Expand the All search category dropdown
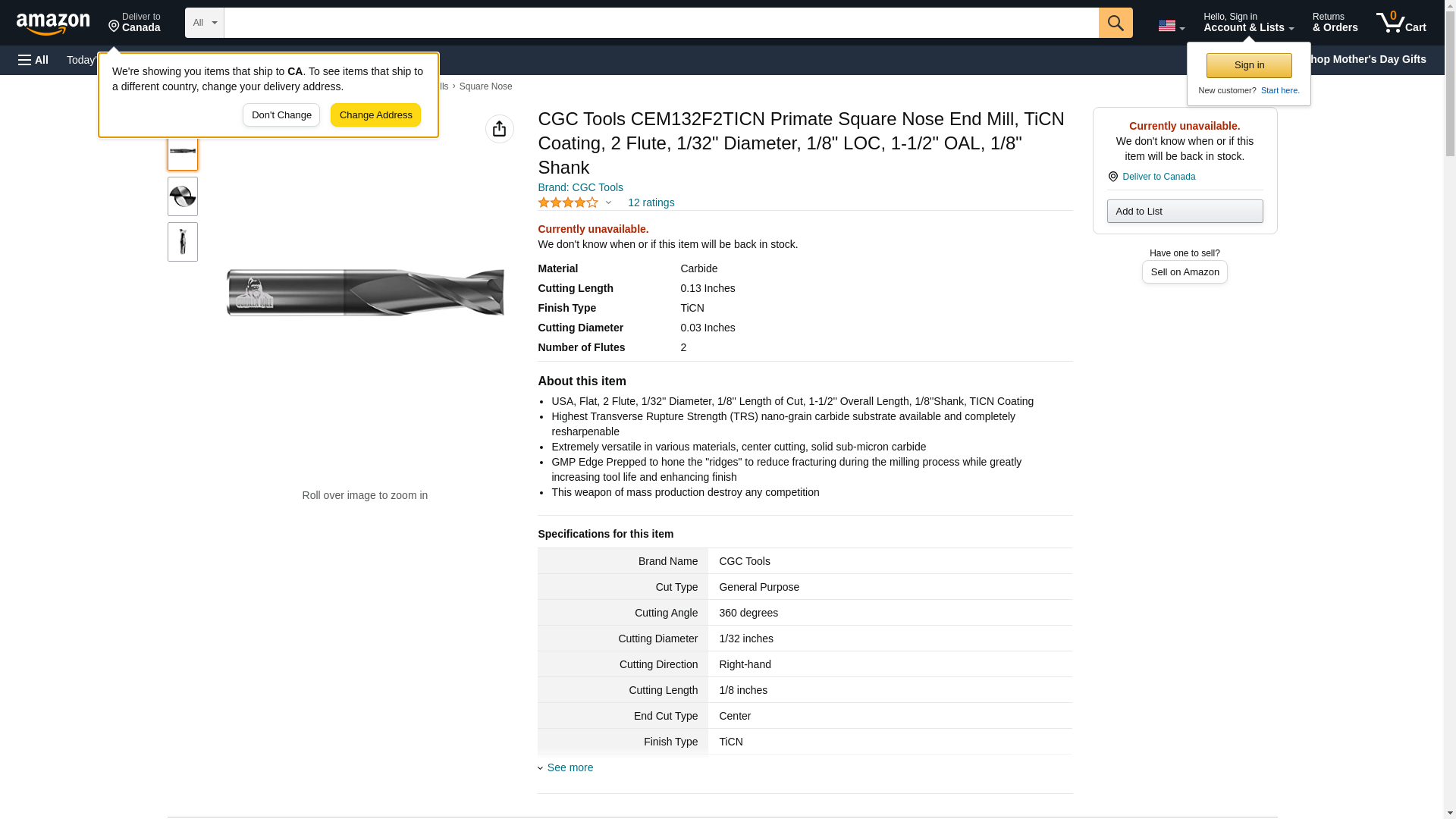The image size is (1456, 819). [x=204, y=23]
